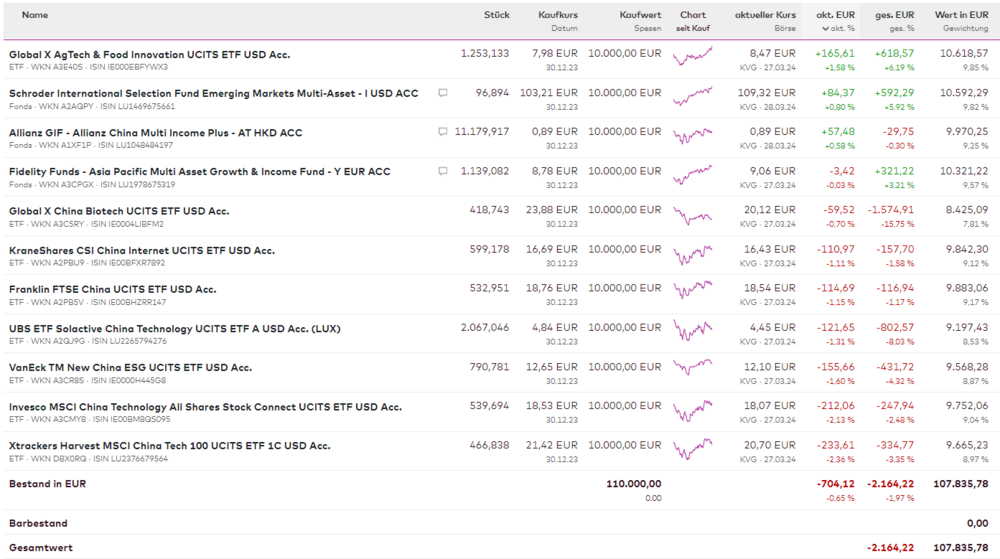The width and height of the screenshot is (1000, 559).
Task: Click the 'seit Kauf' chart period label
Action: pos(692,28)
